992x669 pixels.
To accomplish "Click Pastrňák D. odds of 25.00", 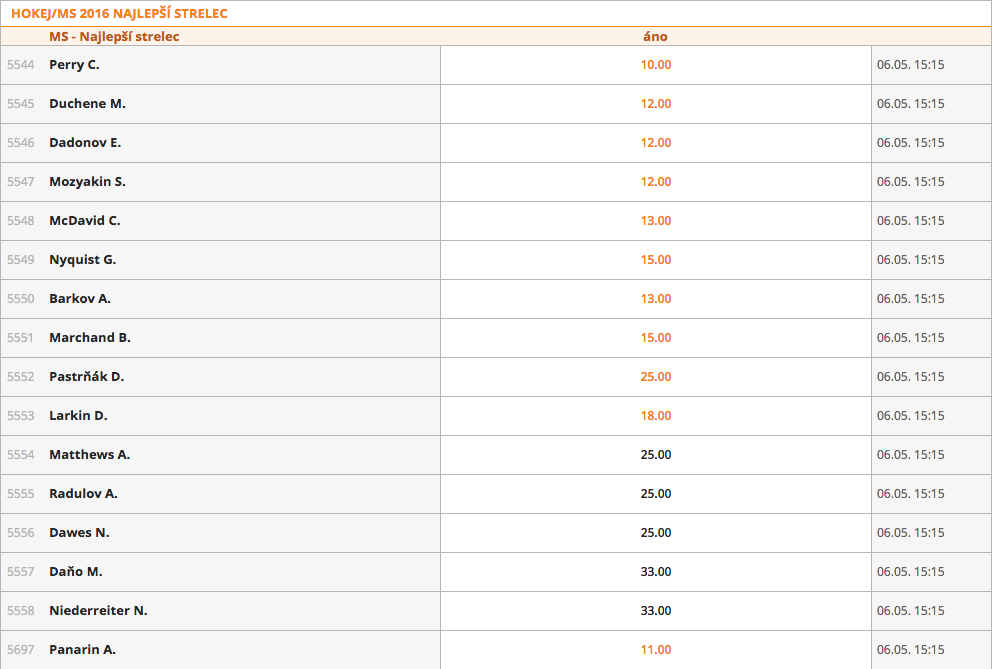I will tap(656, 377).
